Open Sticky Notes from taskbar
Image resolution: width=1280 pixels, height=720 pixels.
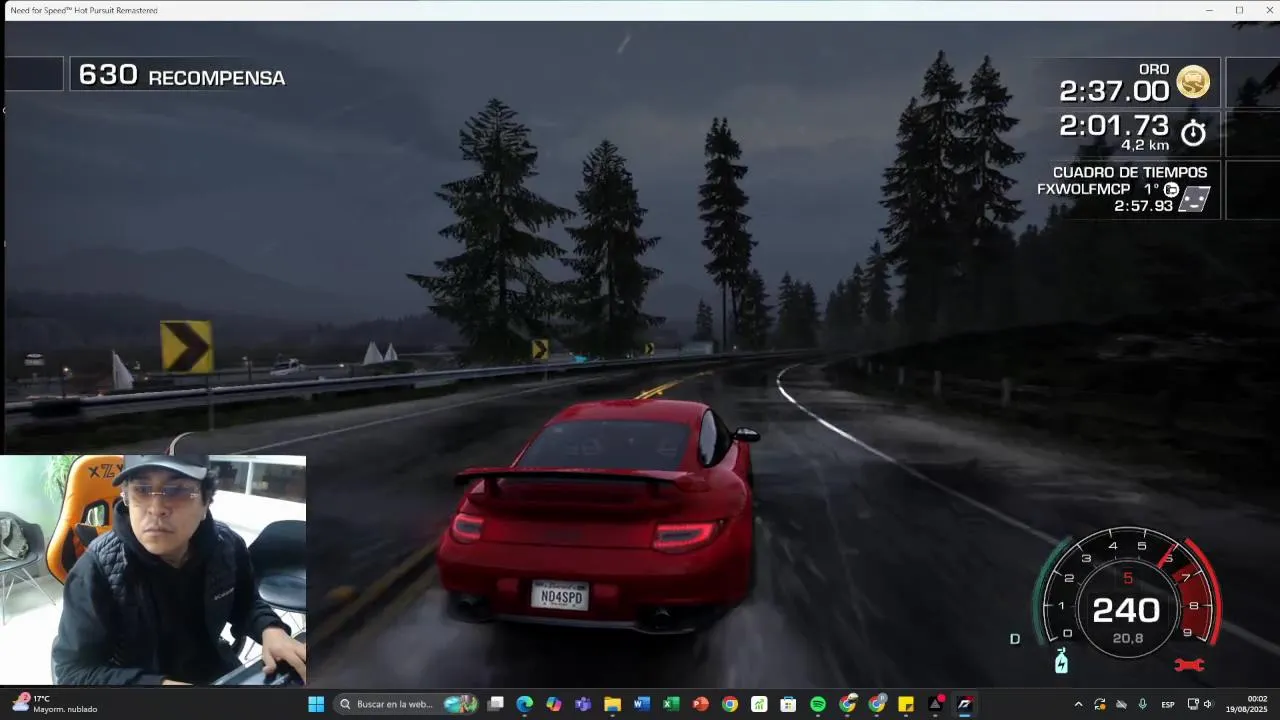pyautogui.click(x=906, y=704)
